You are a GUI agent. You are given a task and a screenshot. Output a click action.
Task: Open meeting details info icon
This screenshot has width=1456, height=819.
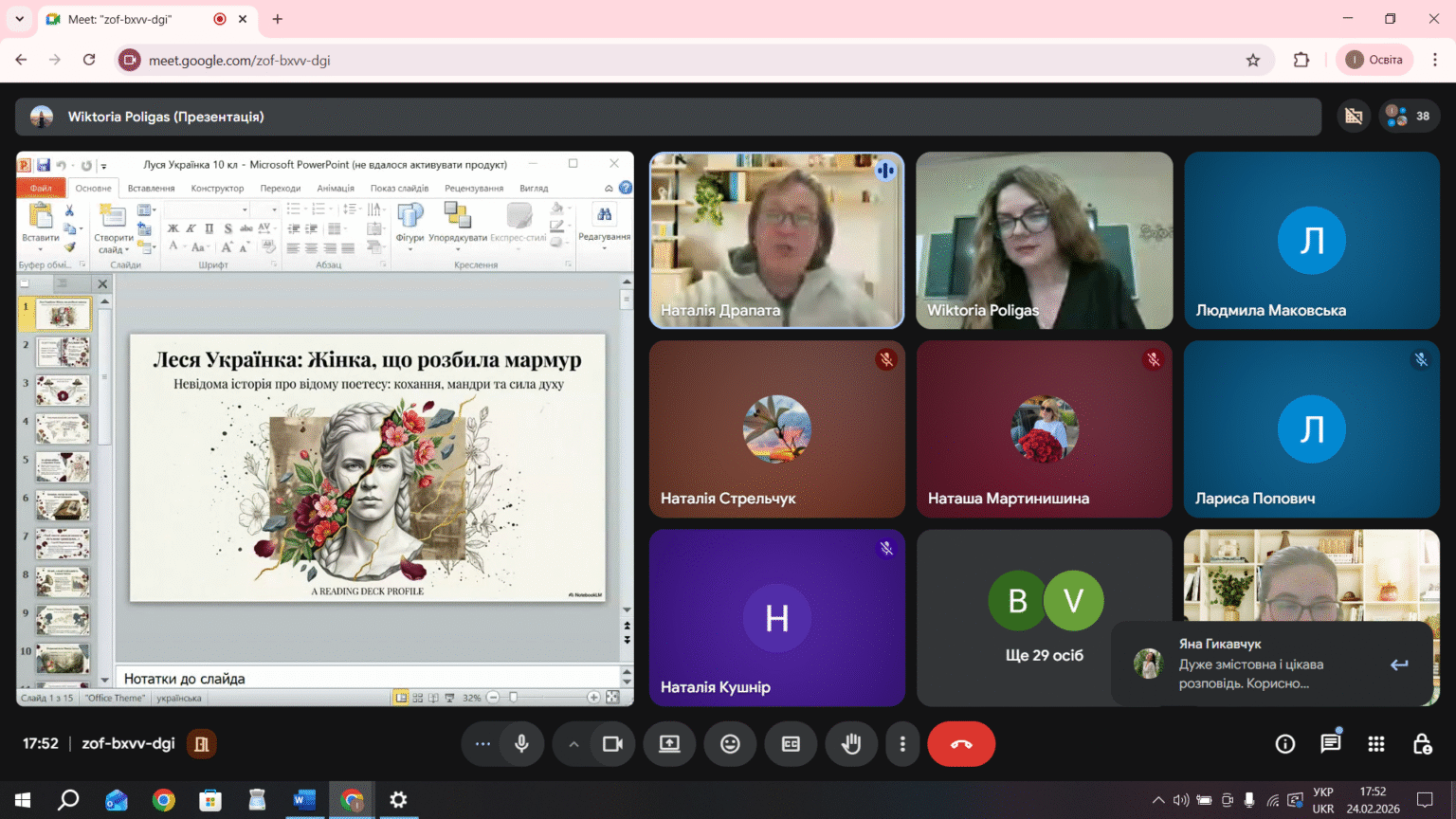tap(1285, 744)
